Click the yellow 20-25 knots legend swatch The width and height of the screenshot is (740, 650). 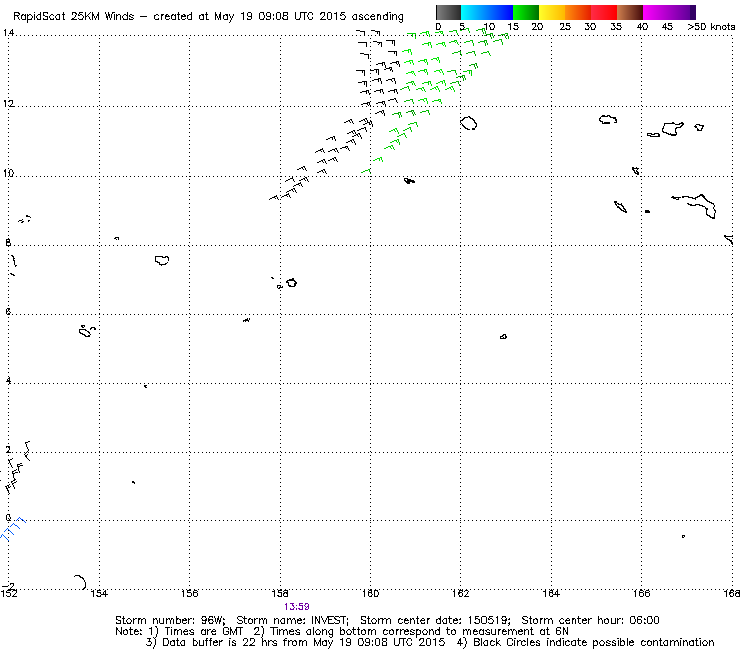552,12
